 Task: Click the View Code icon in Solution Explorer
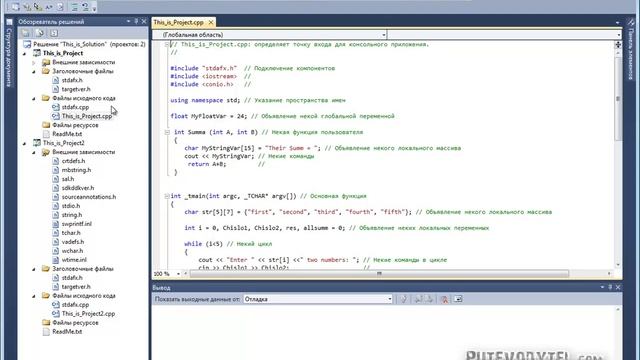click(x=54, y=33)
